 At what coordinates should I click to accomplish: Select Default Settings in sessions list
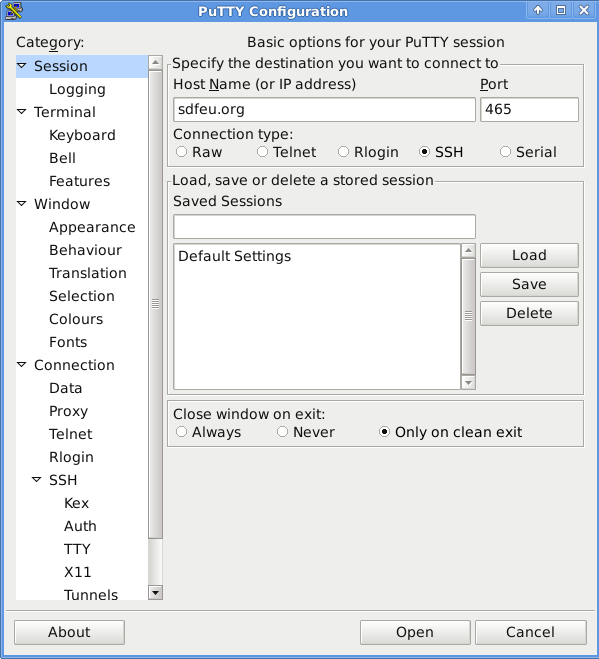pyautogui.click(x=317, y=256)
